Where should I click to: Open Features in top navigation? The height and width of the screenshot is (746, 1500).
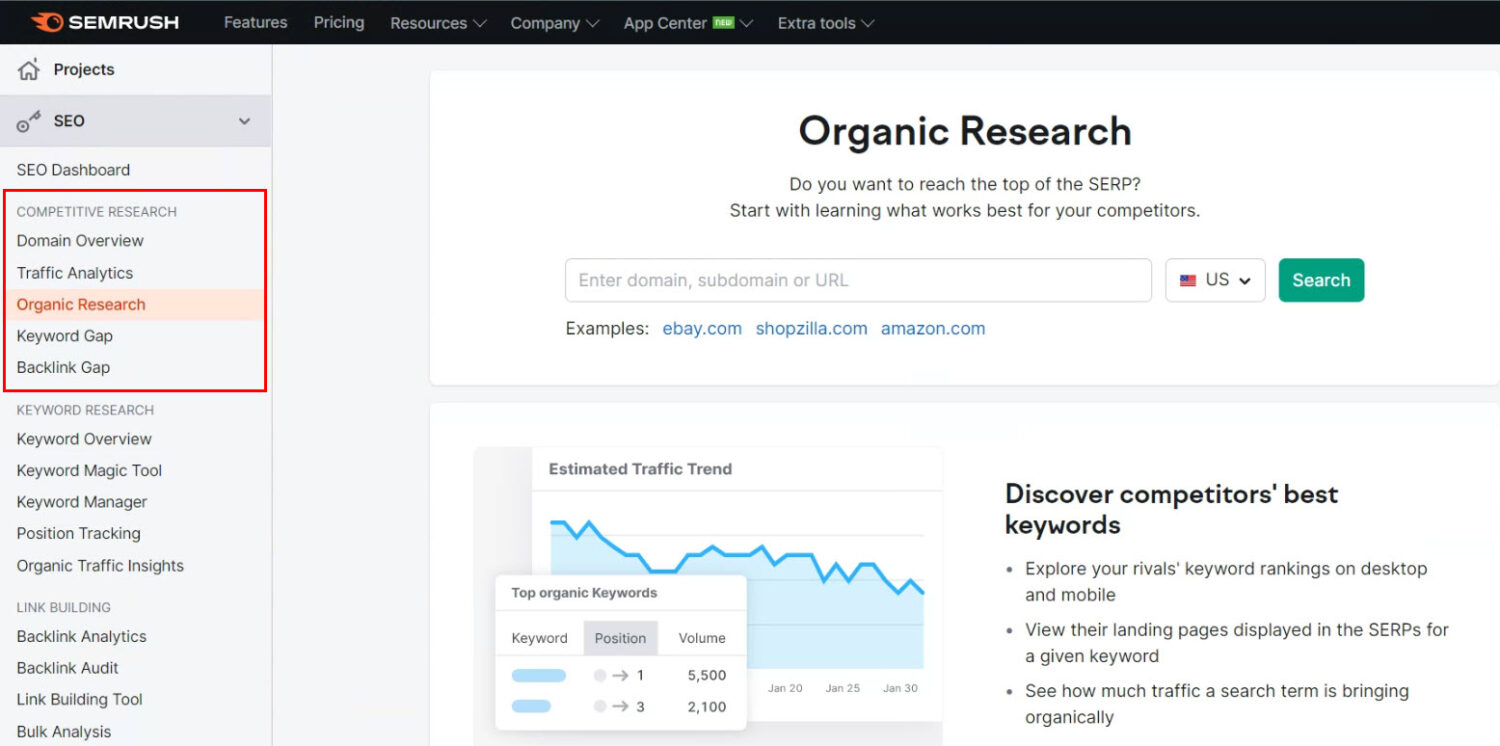(255, 22)
